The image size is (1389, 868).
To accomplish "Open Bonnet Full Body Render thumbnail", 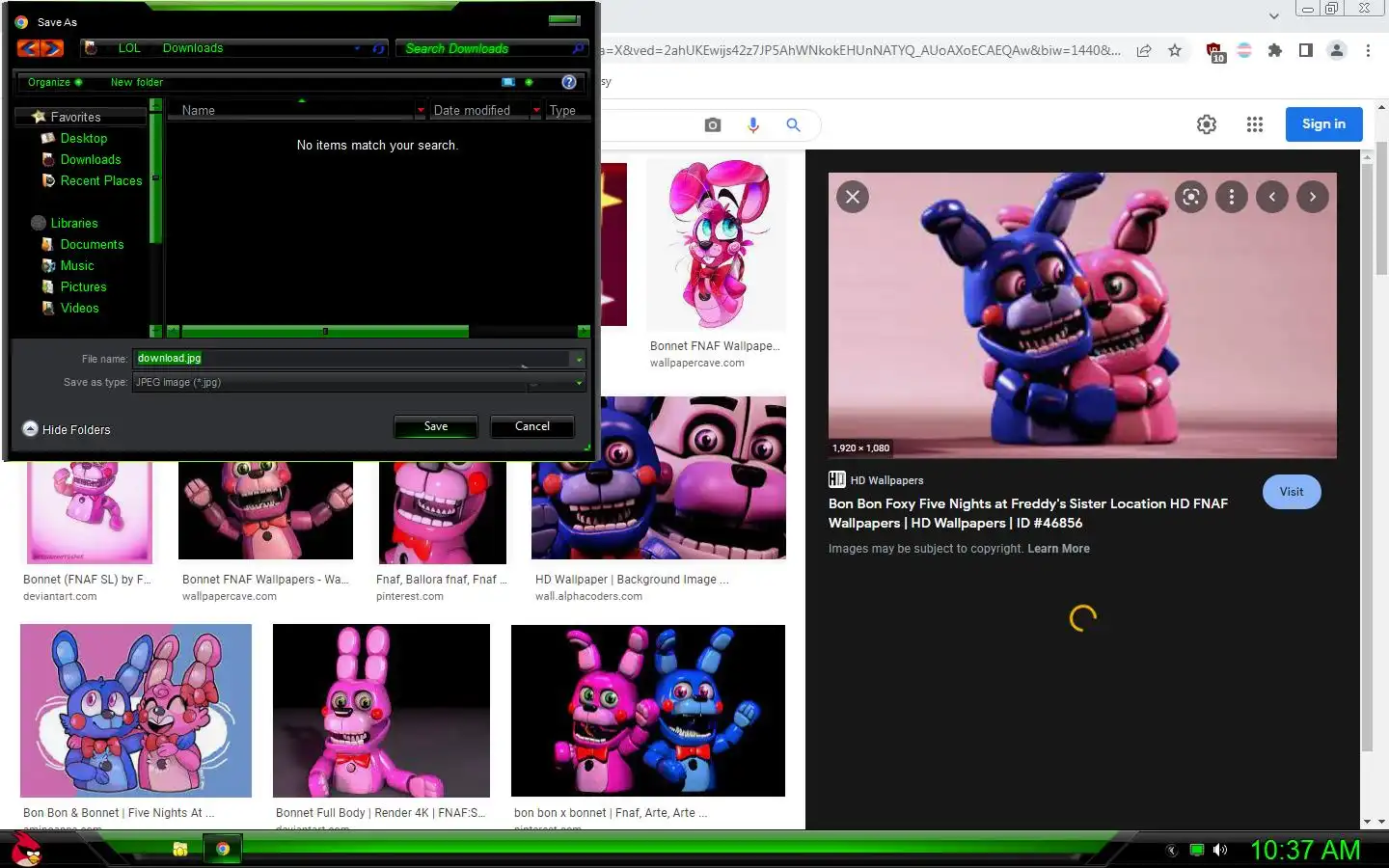I will tap(381, 710).
